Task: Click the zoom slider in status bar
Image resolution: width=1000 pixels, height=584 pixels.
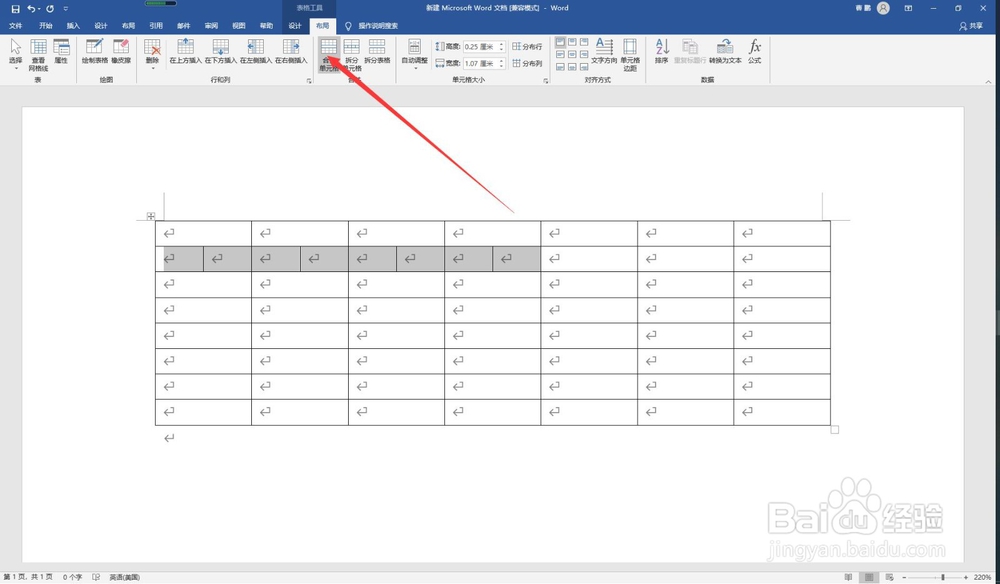Action: (x=935, y=578)
